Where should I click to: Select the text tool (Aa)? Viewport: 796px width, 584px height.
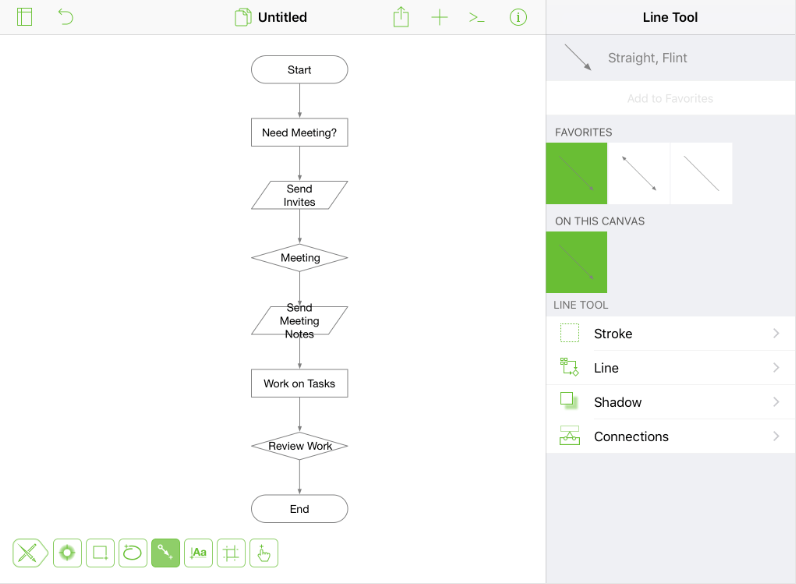pyautogui.click(x=198, y=552)
